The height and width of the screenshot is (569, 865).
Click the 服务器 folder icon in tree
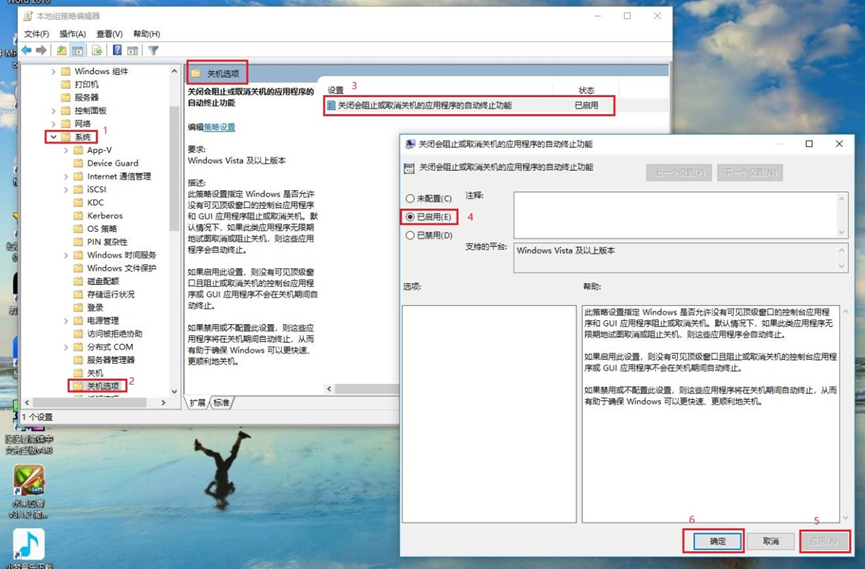coord(66,97)
